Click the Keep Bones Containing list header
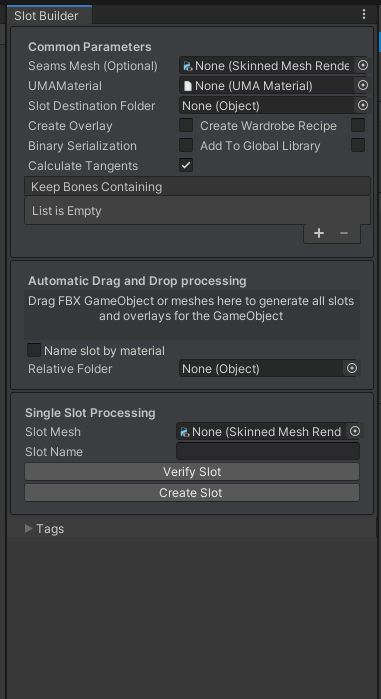The width and height of the screenshot is (381, 699). point(197,186)
